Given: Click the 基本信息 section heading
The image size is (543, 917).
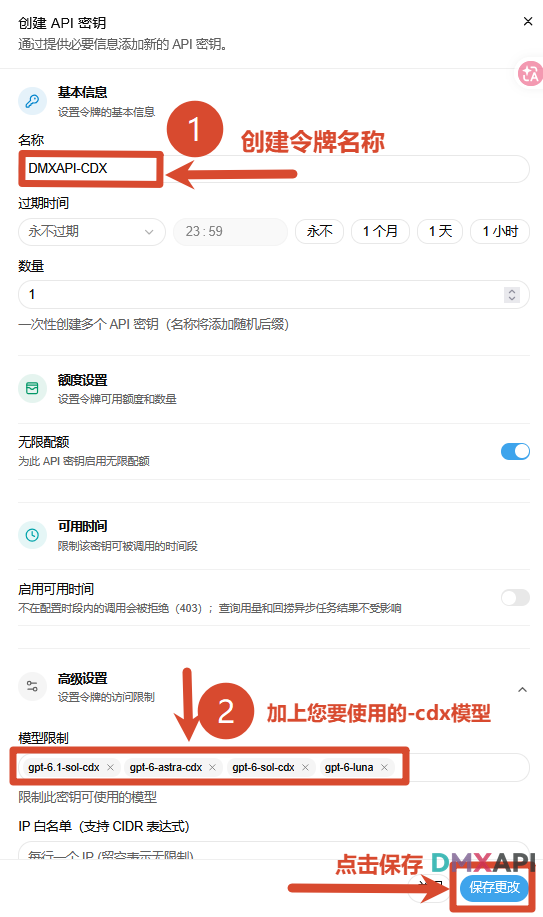Looking at the screenshot, I should click(x=83, y=92).
